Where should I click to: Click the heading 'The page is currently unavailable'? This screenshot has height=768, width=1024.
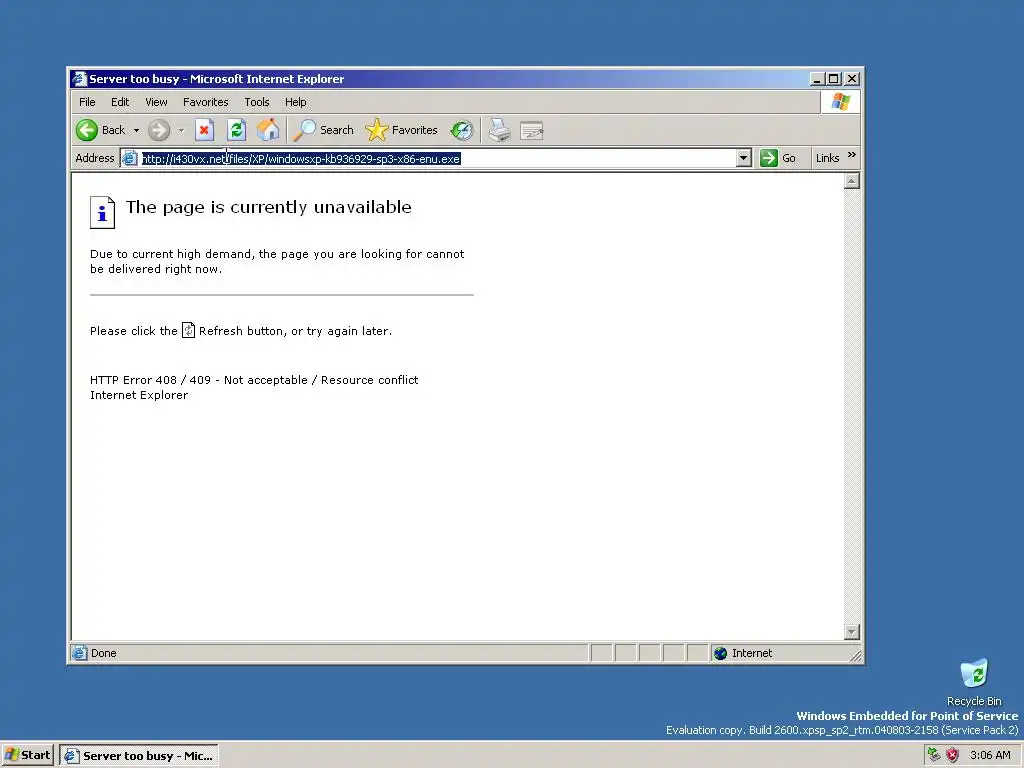[x=268, y=207]
